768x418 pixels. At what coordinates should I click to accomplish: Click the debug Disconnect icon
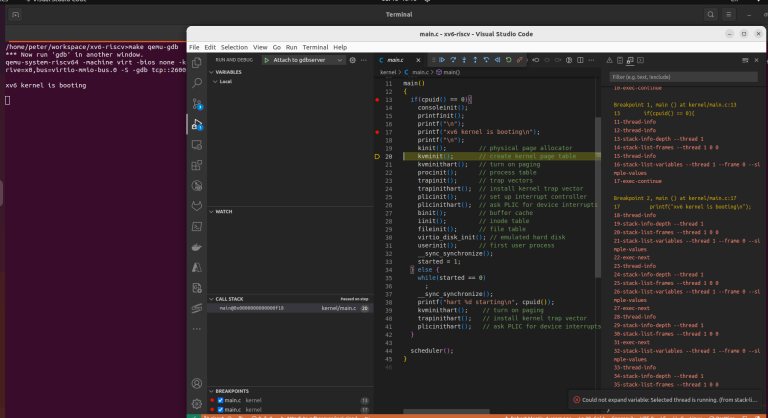click(x=520, y=60)
